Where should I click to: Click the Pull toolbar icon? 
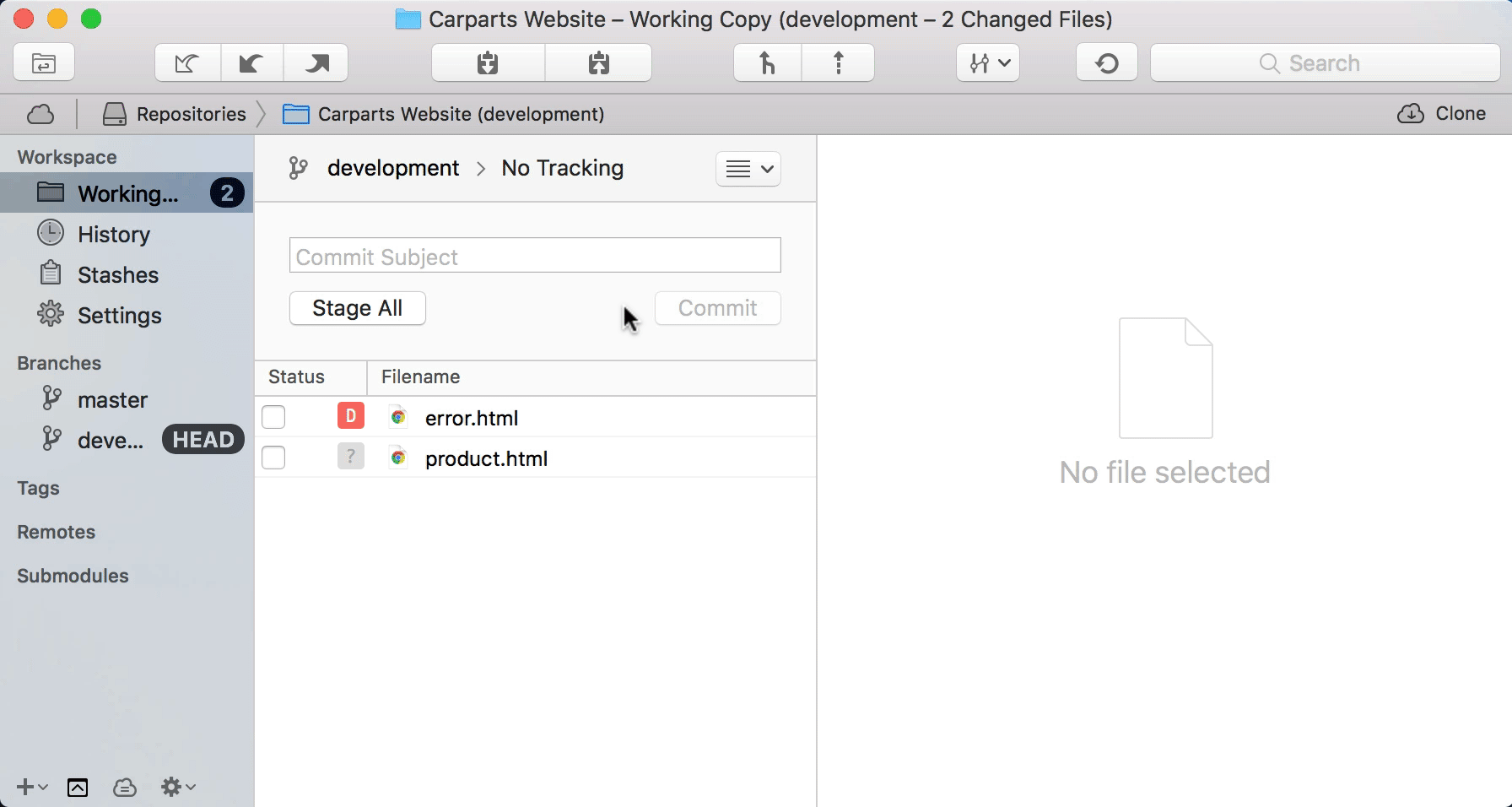click(251, 63)
